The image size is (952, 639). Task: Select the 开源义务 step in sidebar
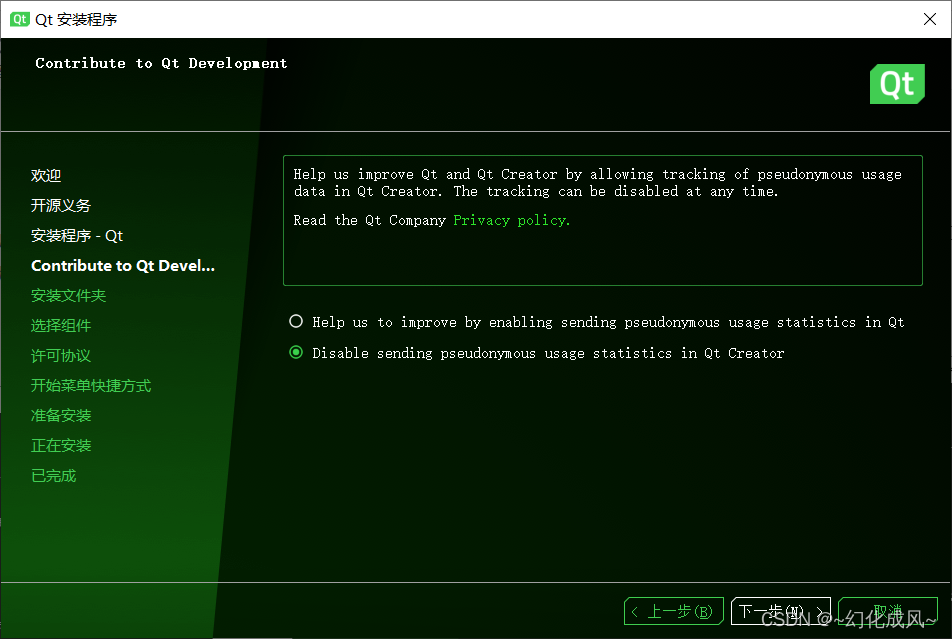coord(61,205)
